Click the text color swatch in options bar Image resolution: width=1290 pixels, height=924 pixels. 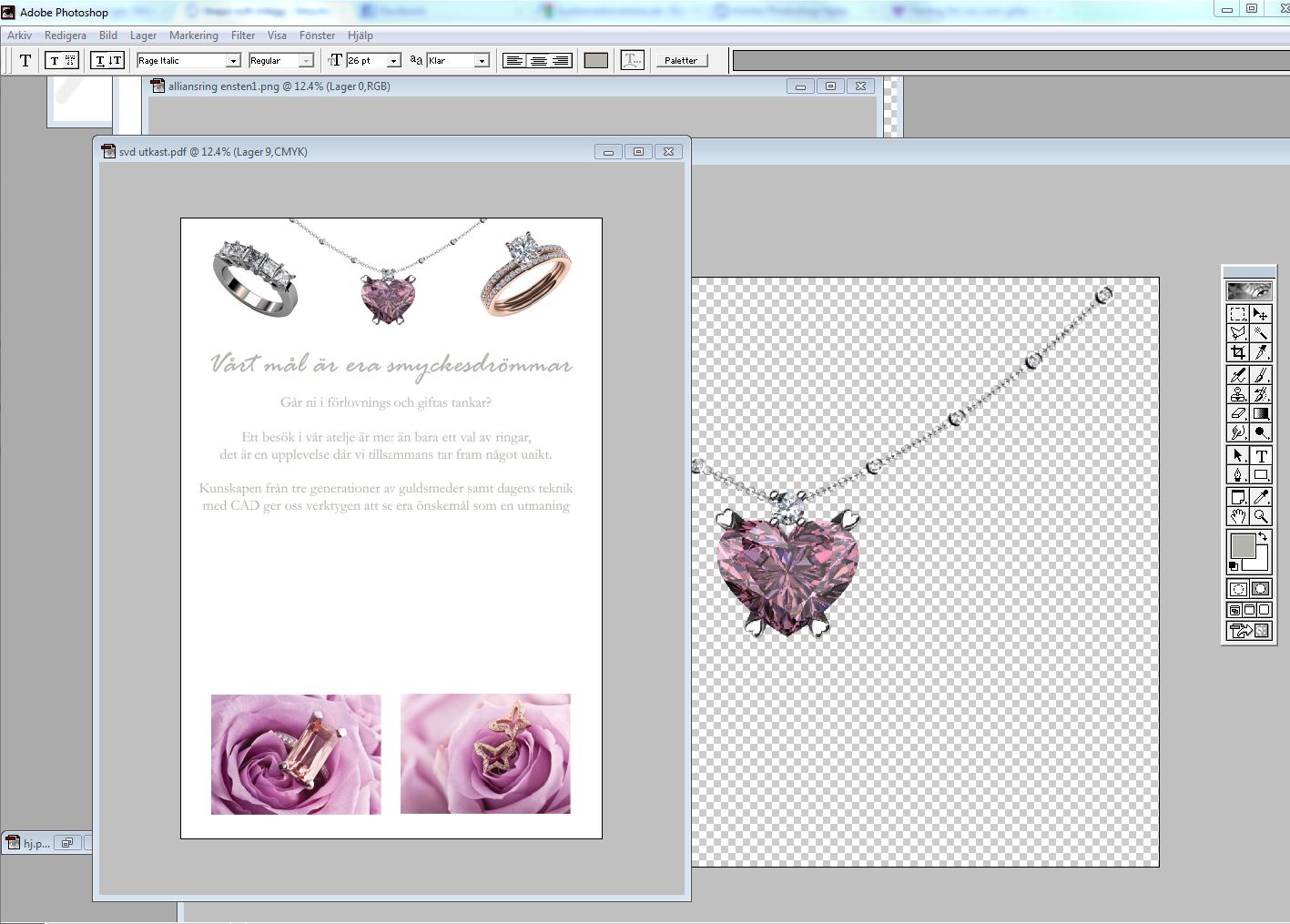[x=595, y=61]
